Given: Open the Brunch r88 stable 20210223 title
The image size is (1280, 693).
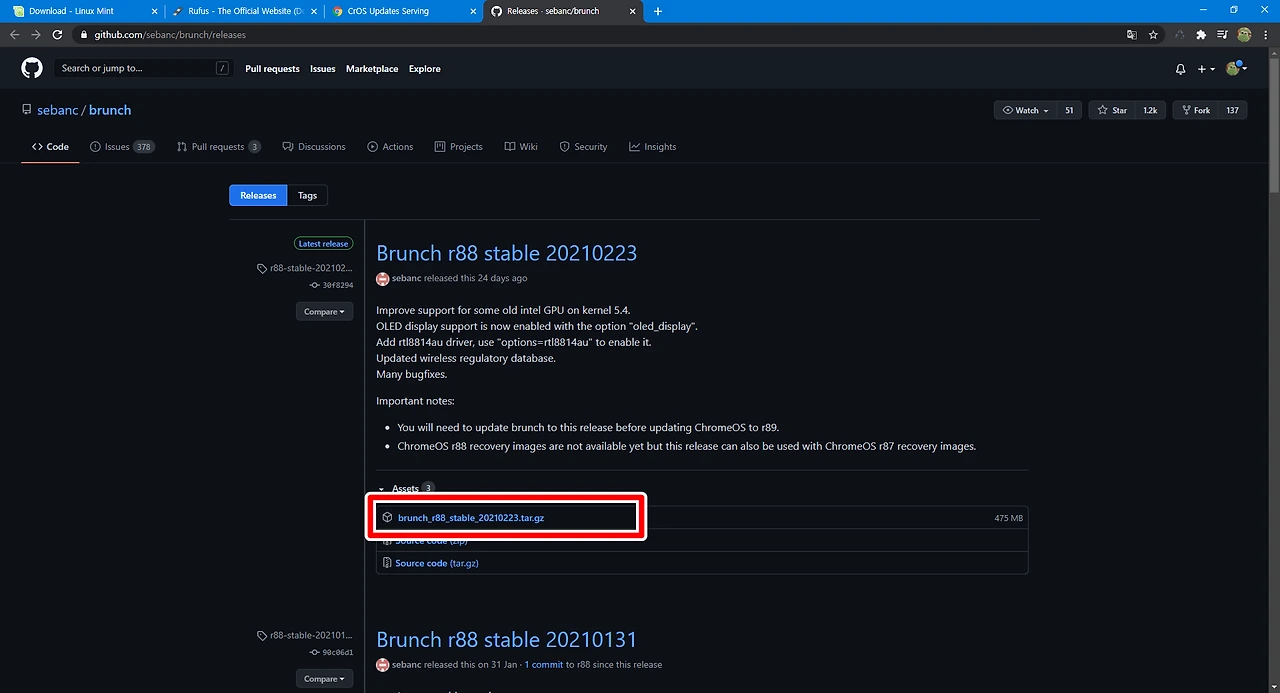Looking at the screenshot, I should 506,253.
